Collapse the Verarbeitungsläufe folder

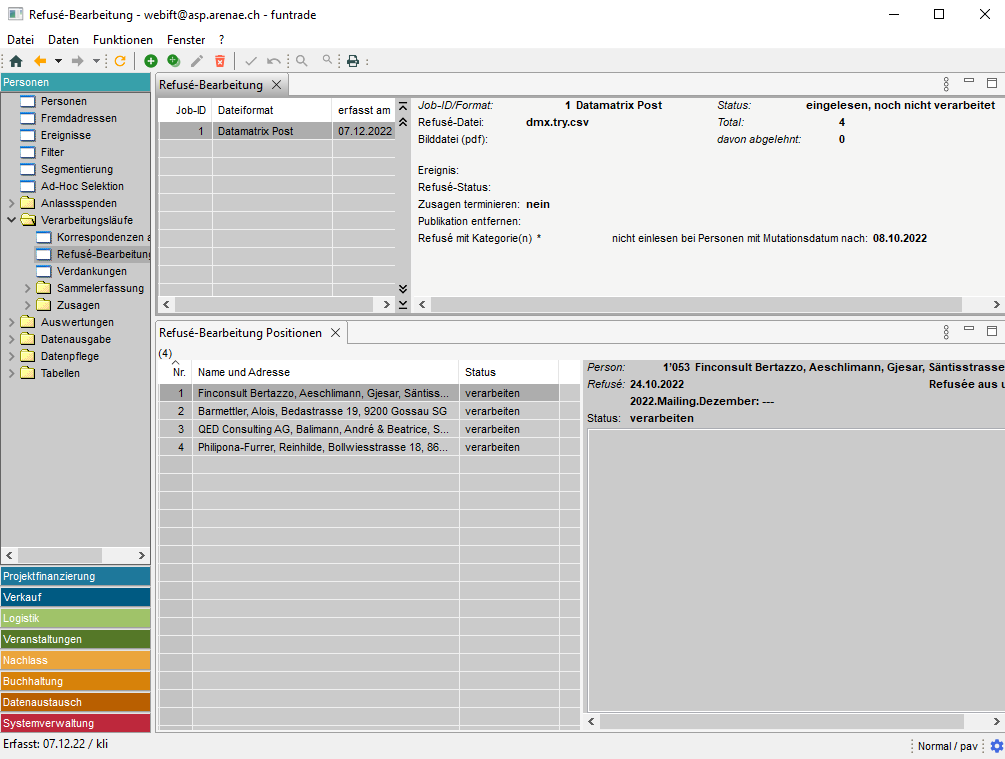[12, 220]
